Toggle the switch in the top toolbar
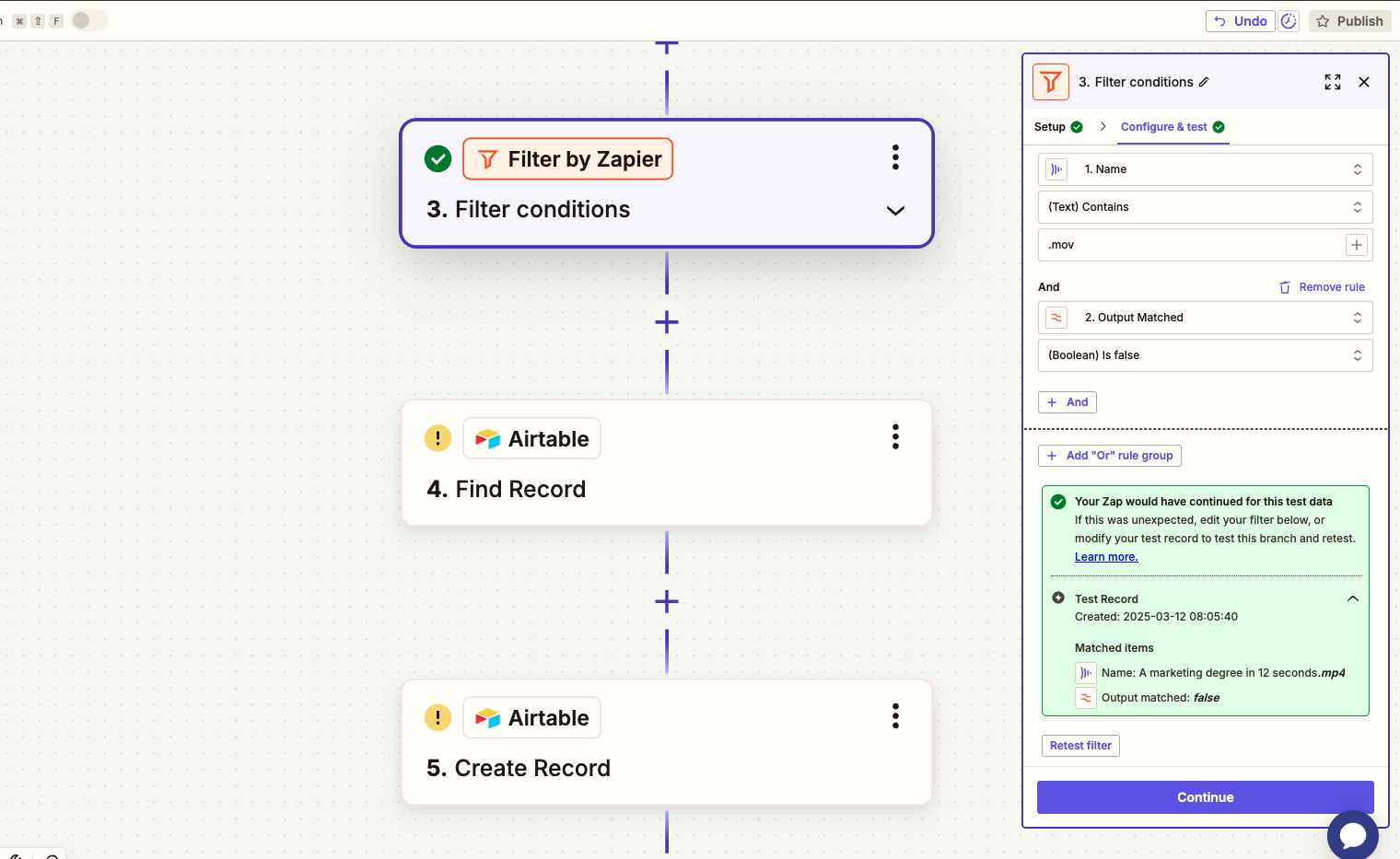The image size is (1400, 859). coord(89,20)
